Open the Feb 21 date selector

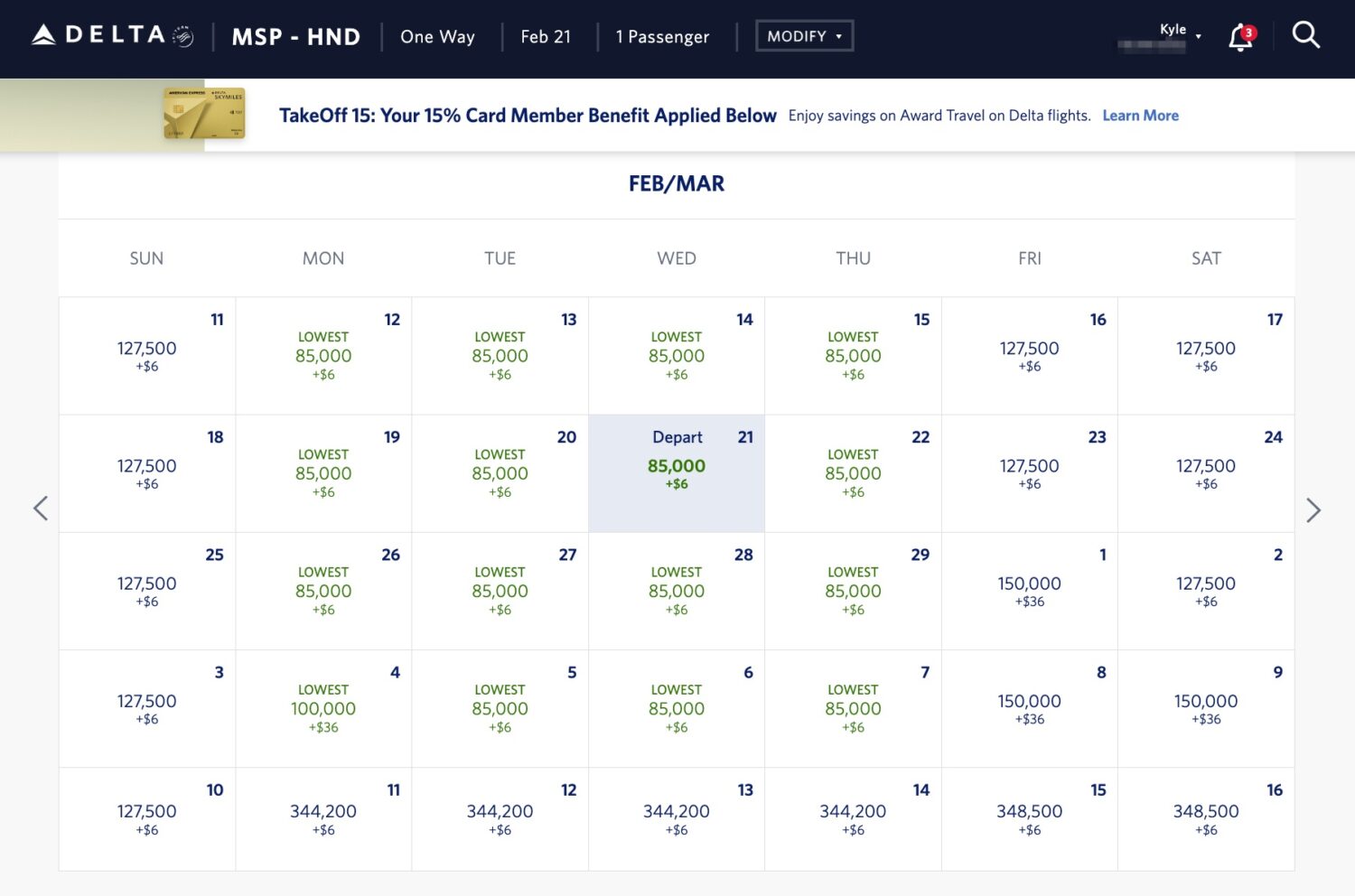(546, 36)
